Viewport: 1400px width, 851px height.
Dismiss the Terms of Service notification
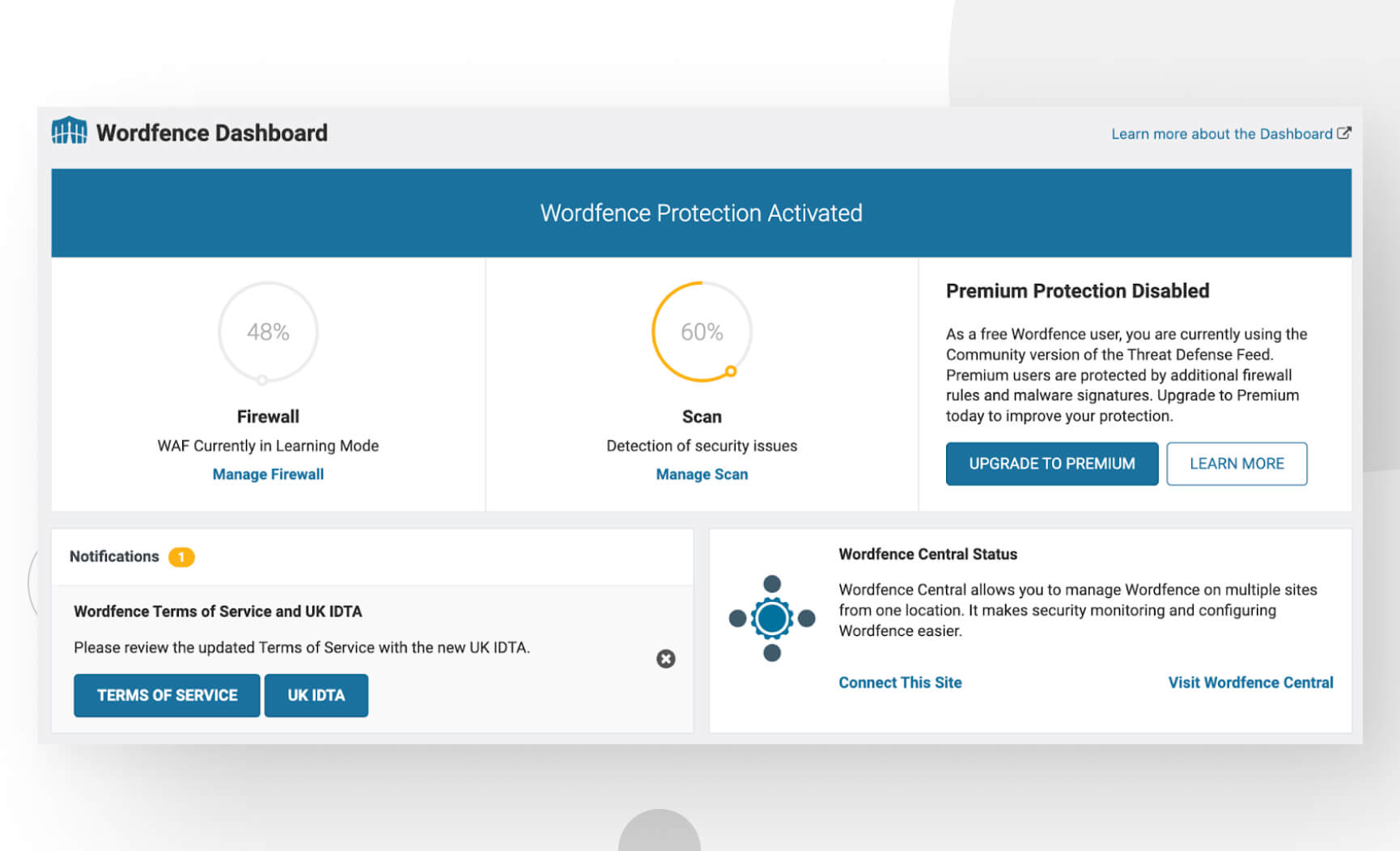665,659
